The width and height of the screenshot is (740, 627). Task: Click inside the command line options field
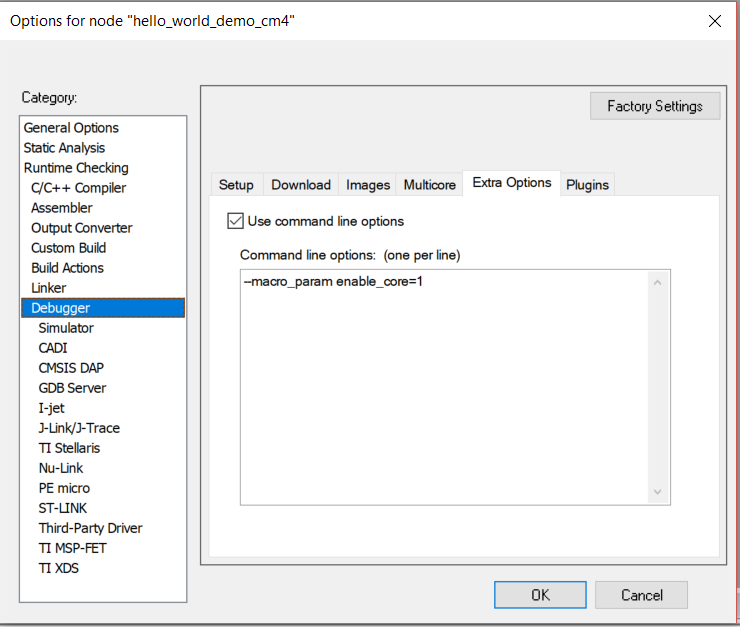[x=445, y=390]
